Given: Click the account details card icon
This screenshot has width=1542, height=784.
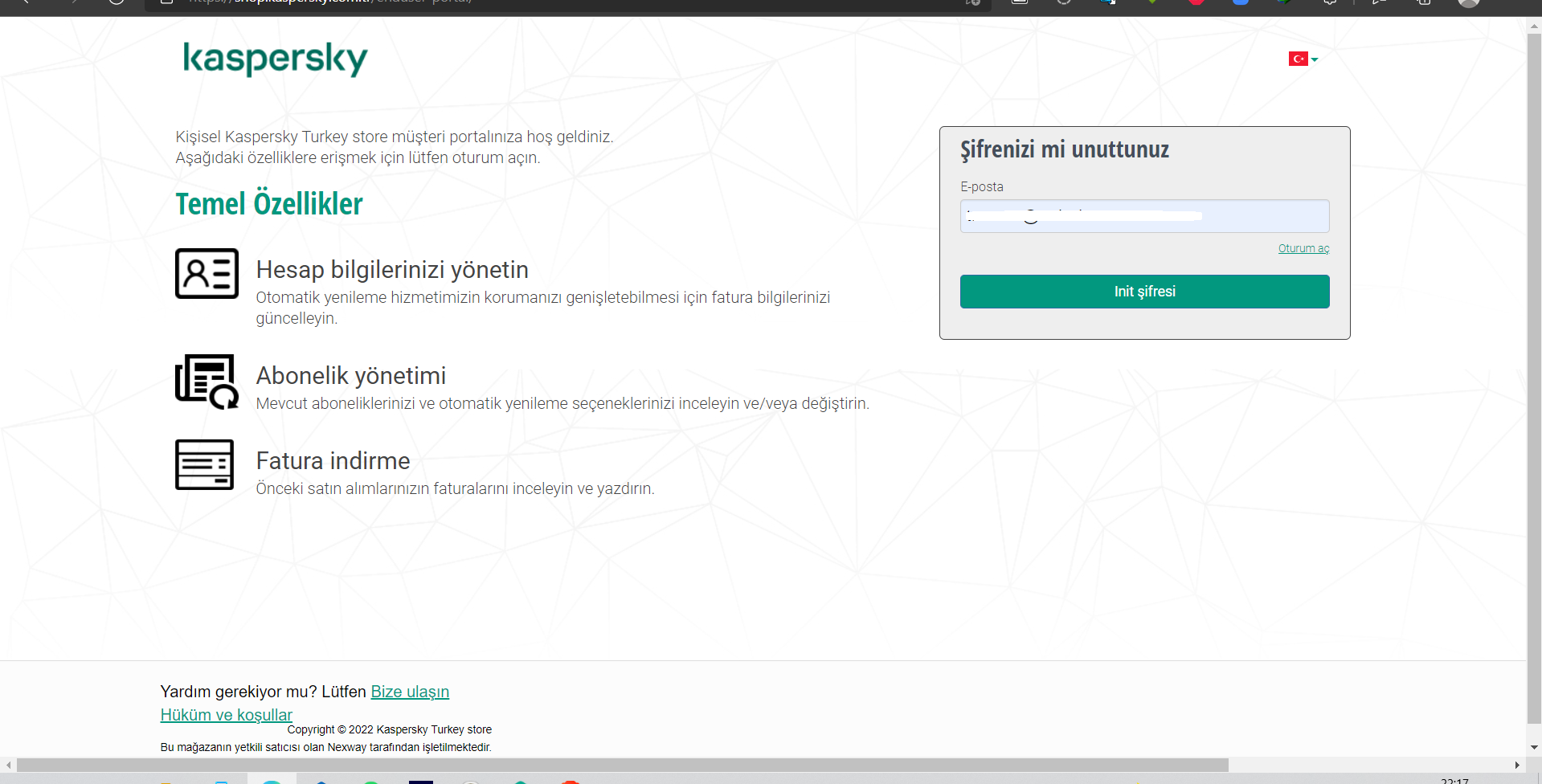Looking at the screenshot, I should coord(207,273).
